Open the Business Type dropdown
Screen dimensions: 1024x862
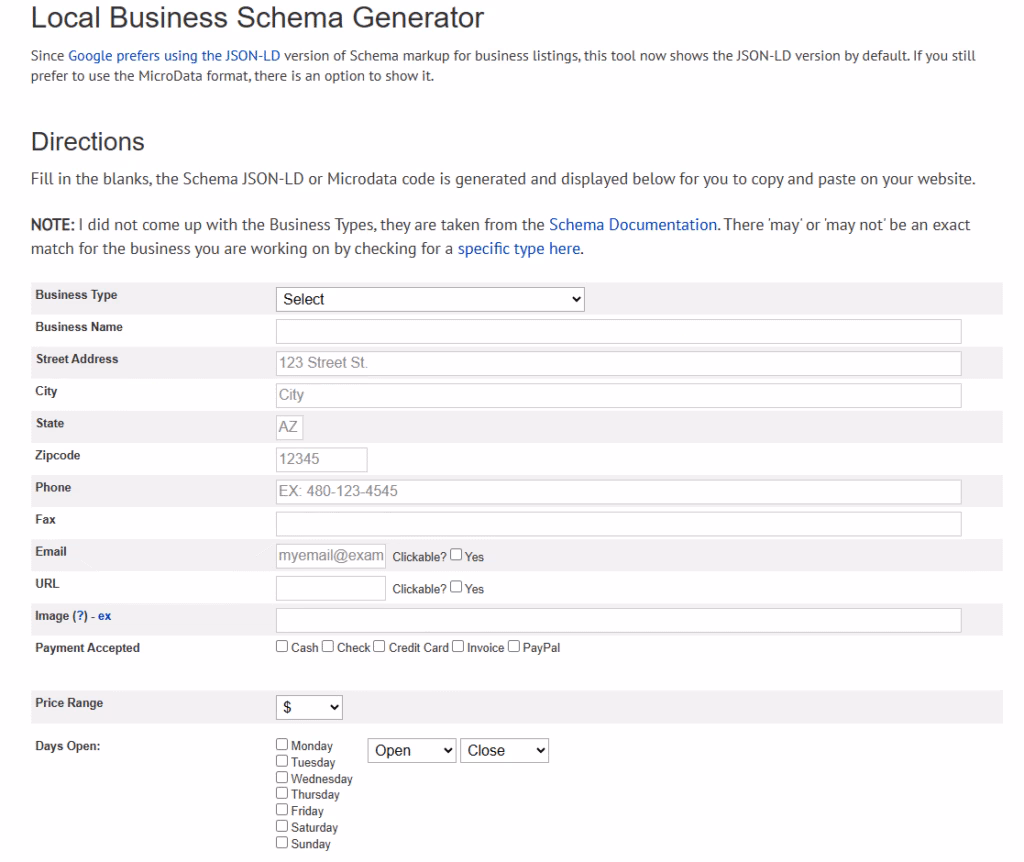[430, 298]
